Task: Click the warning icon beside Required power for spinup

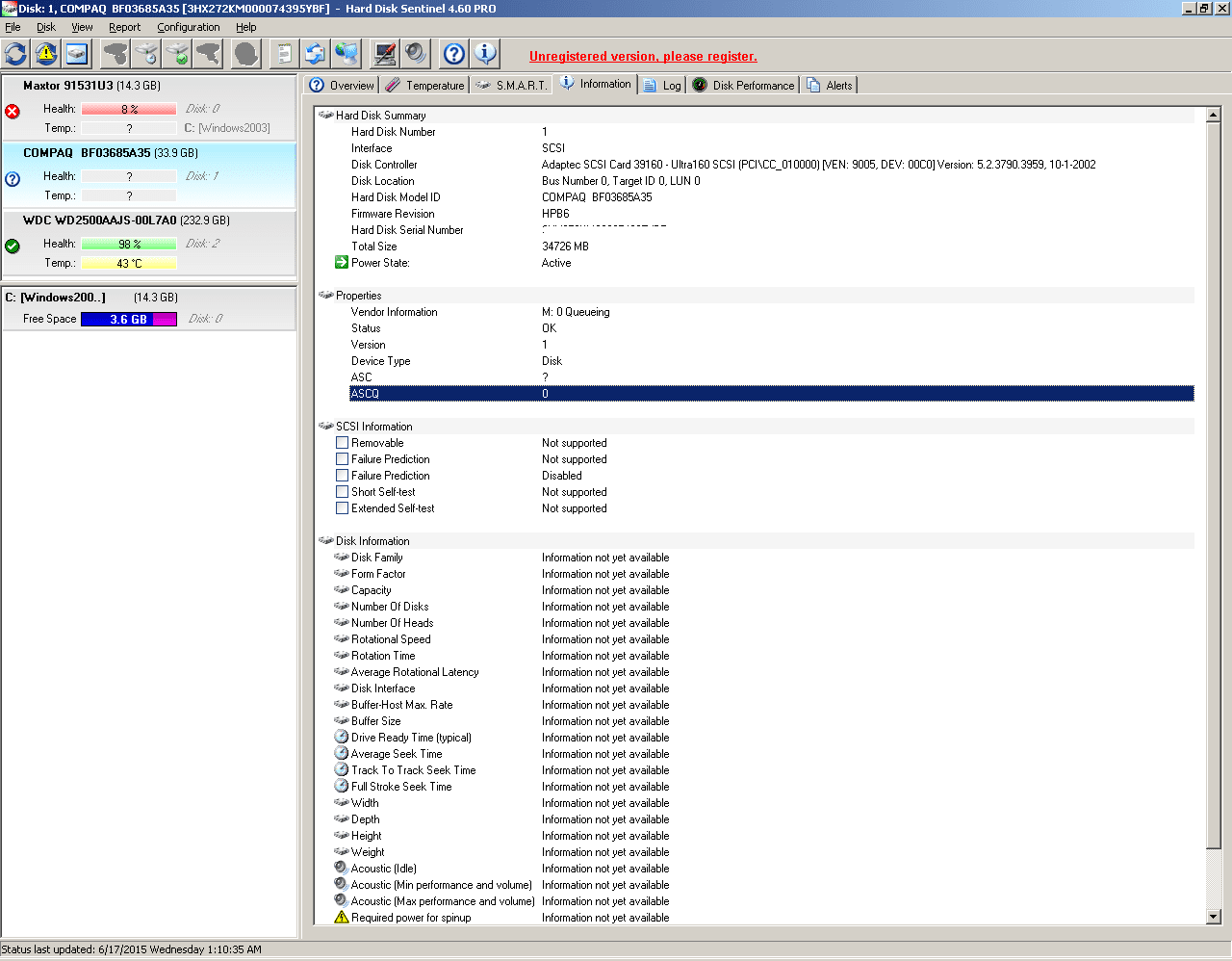Action: pos(341,917)
